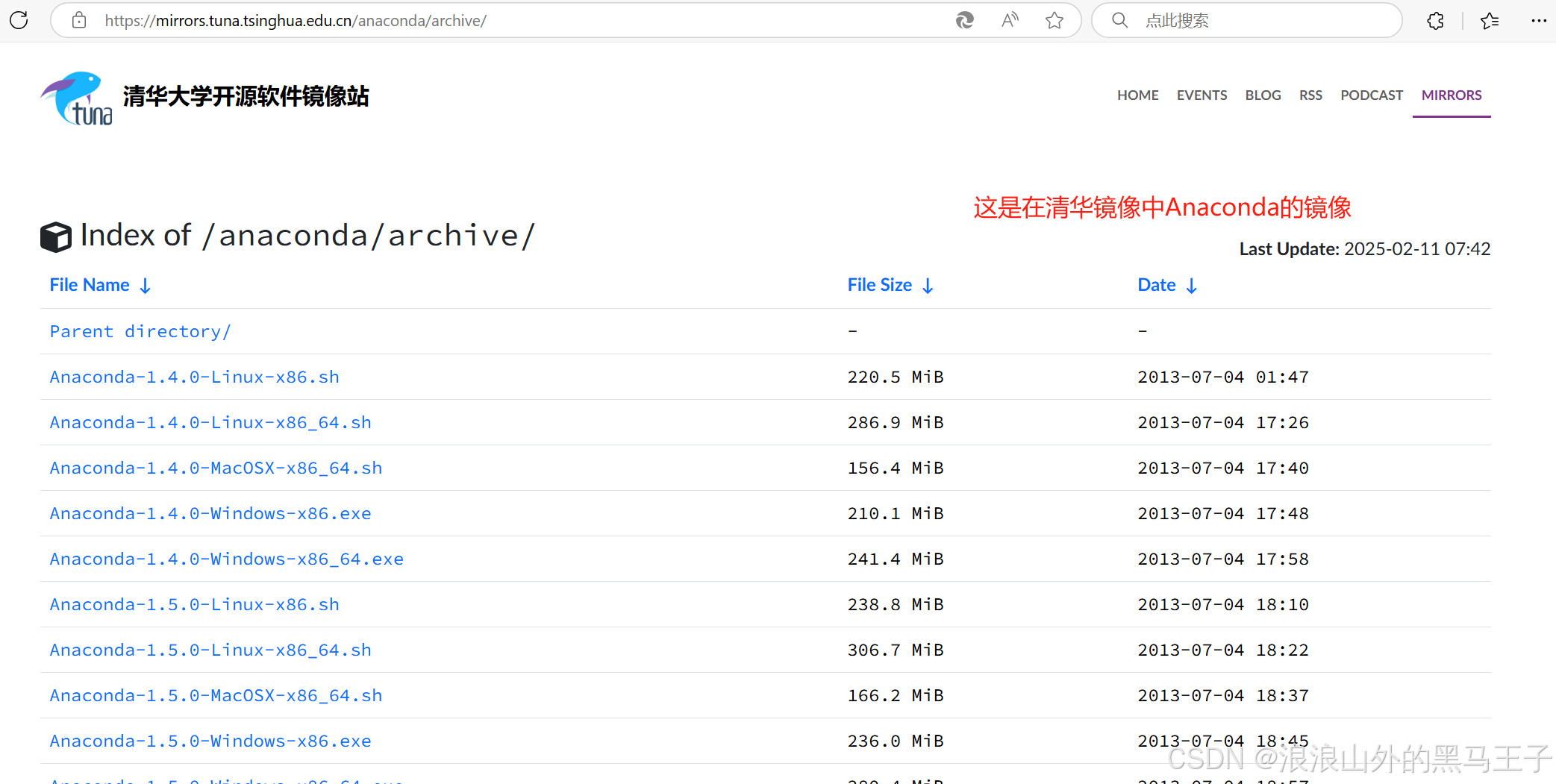Click the Date column header

pyautogui.click(x=1156, y=285)
